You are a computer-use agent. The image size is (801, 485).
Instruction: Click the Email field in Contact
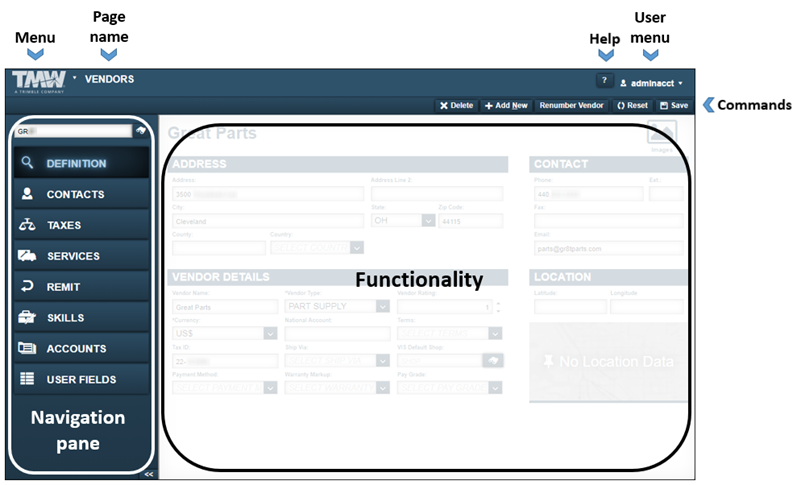[x=608, y=248]
